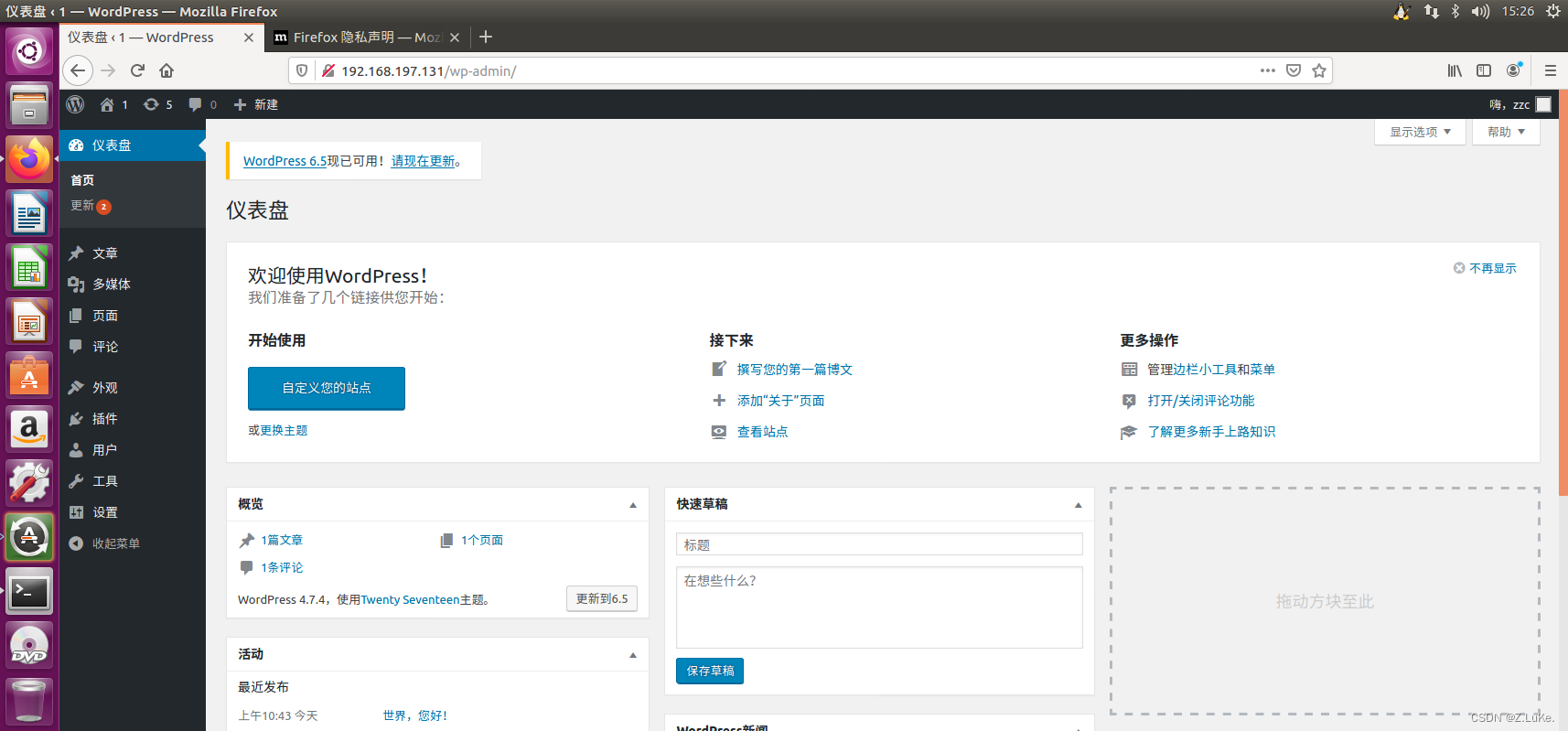Open new tab with plus button
Screen dimensions: 1568x731
click(x=486, y=37)
